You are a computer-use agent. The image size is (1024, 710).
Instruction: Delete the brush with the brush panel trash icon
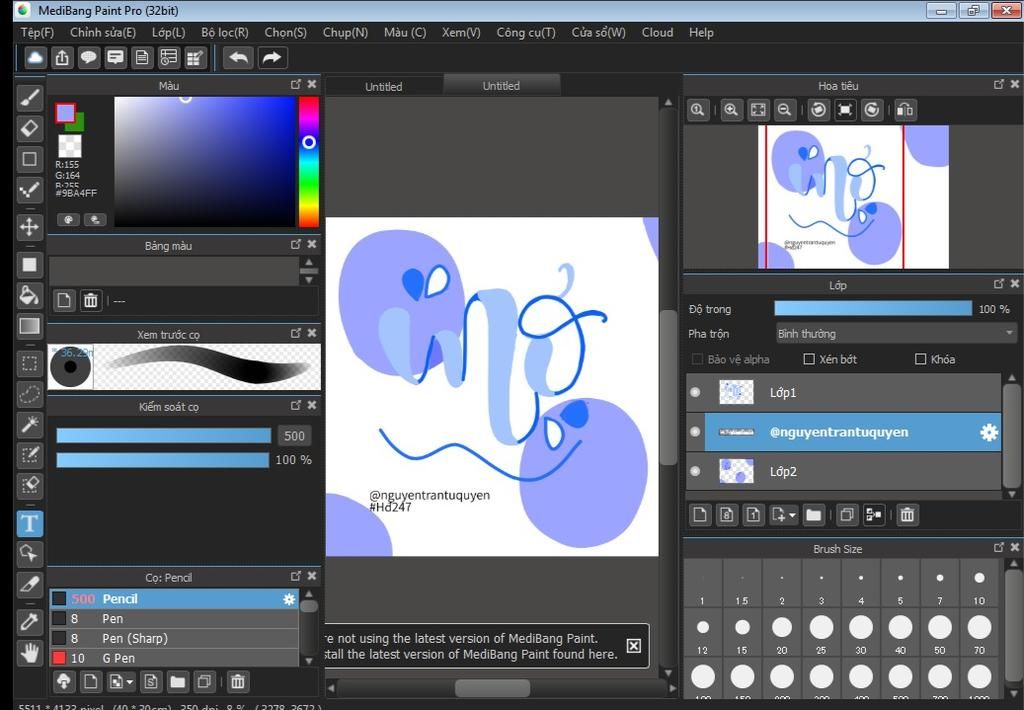click(238, 682)
